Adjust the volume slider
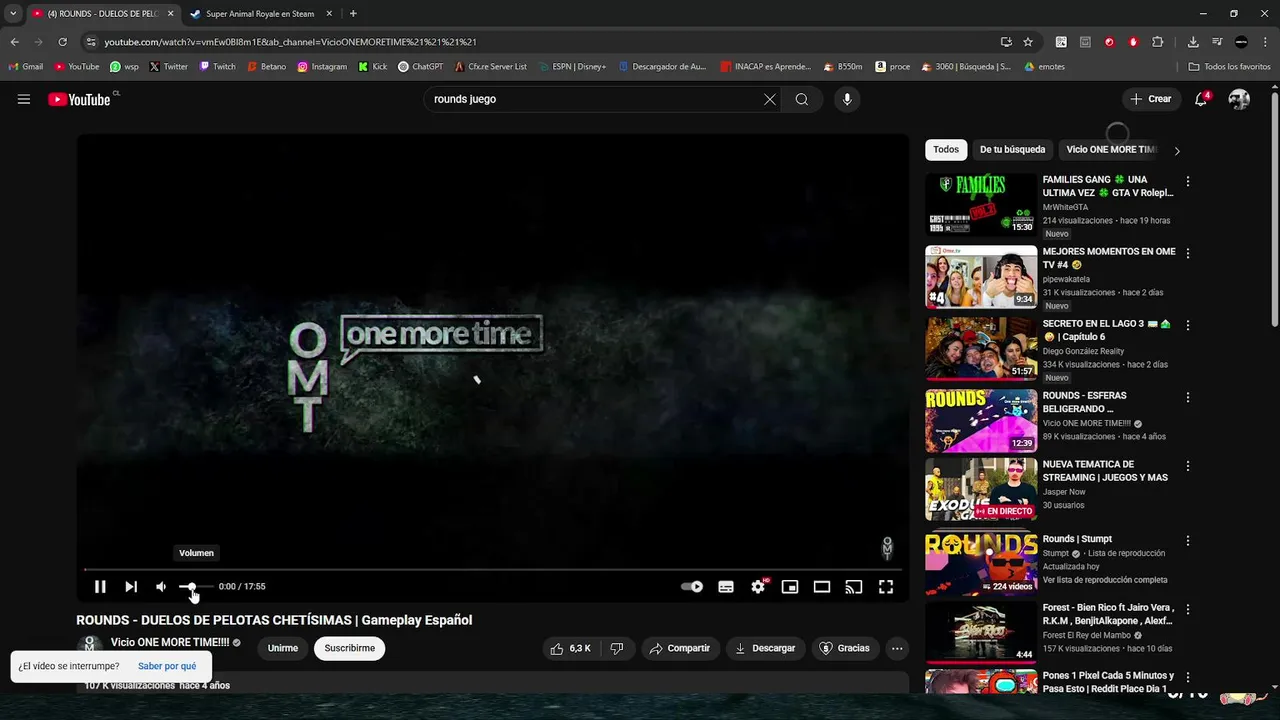Screen dimensions: 1280x720 click(195, 587)
